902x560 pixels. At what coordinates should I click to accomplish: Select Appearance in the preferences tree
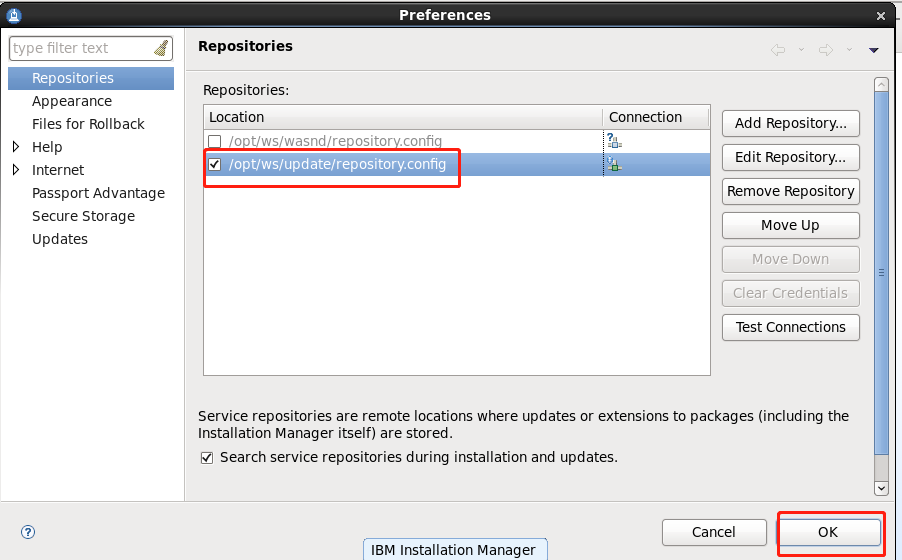tap(72, 101)
